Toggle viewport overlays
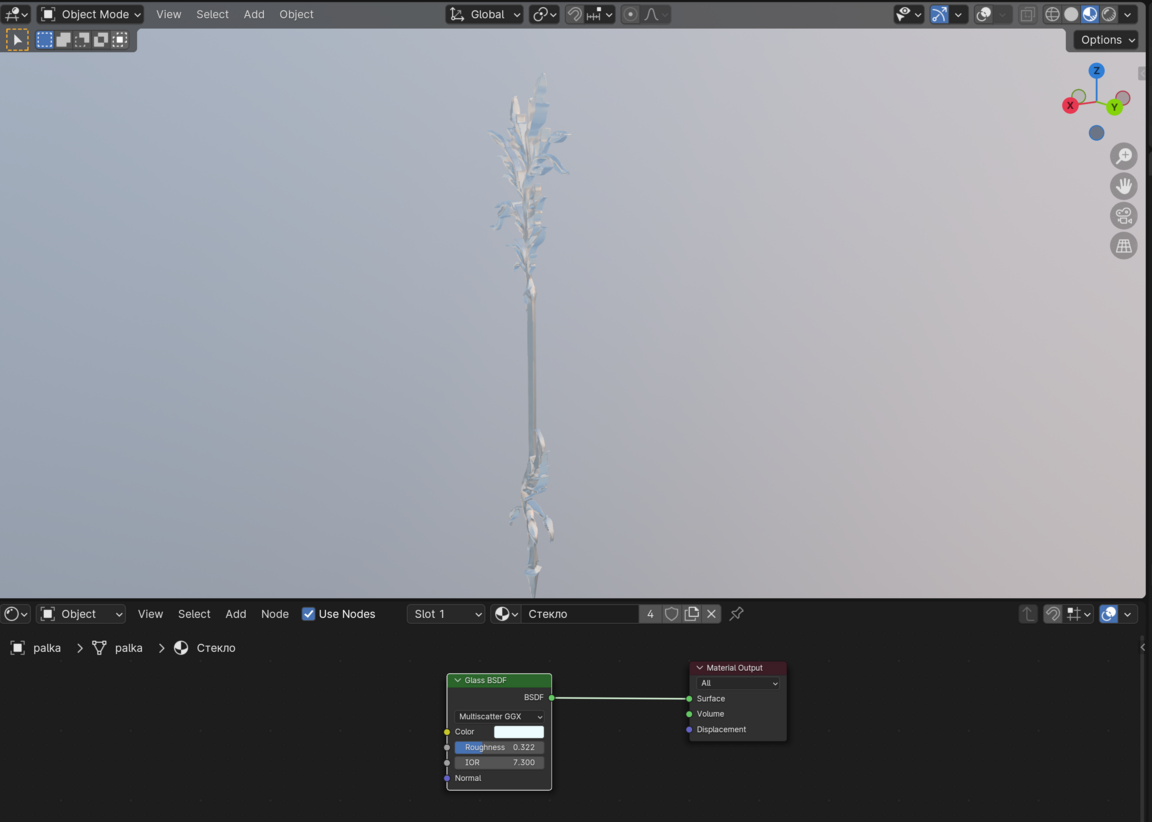This screenshot has width=1152, height=822. tap(984, 14)
